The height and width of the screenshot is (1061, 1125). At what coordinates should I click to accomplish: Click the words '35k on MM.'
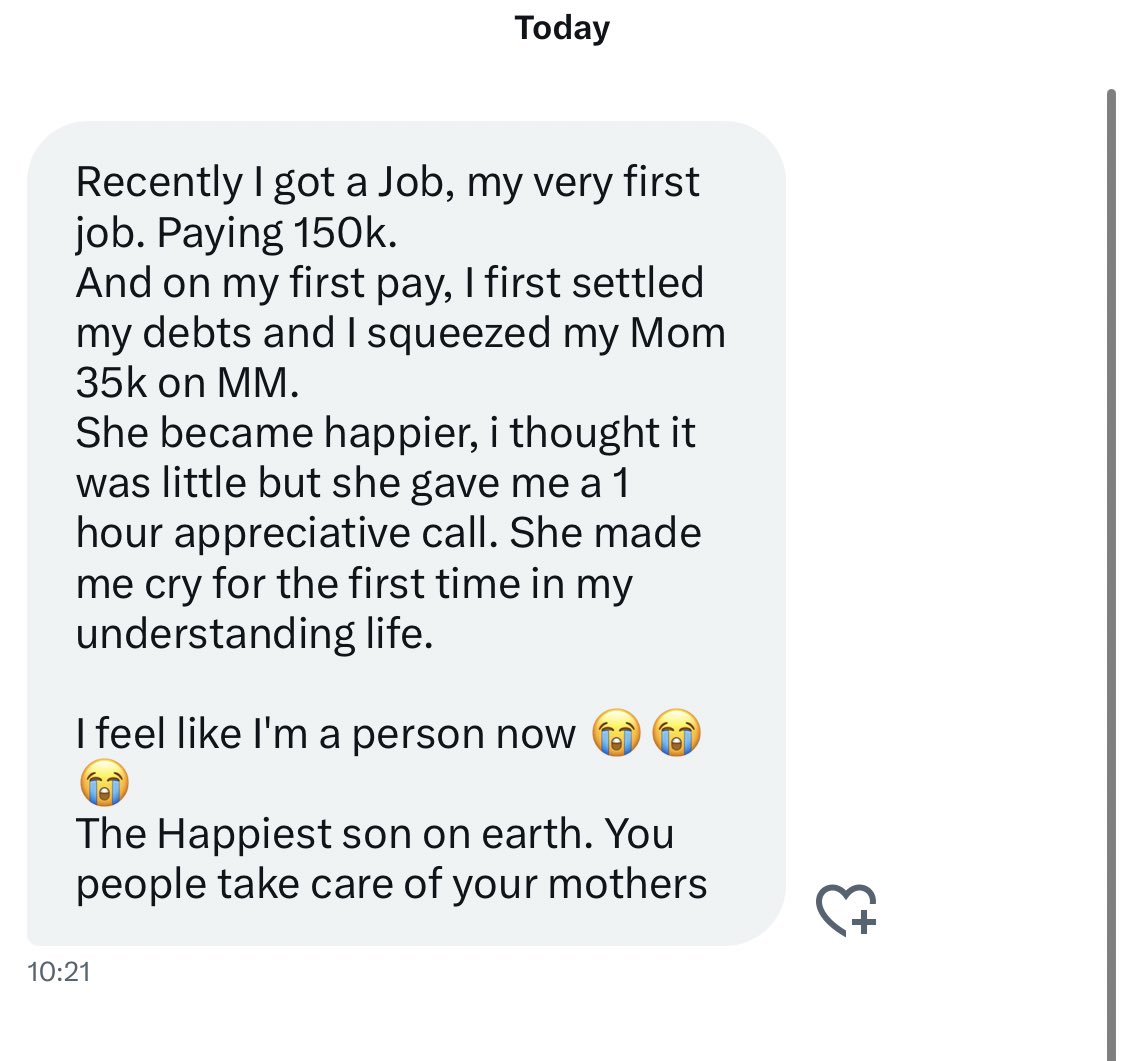[187, 382]
